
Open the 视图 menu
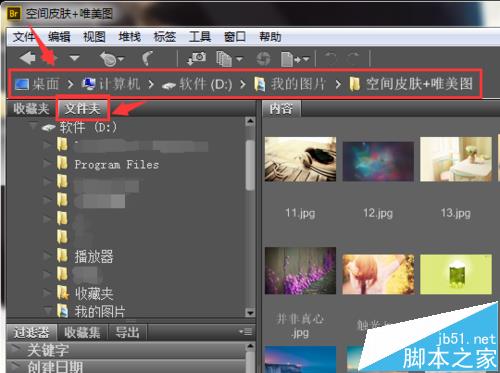[94, 36]
